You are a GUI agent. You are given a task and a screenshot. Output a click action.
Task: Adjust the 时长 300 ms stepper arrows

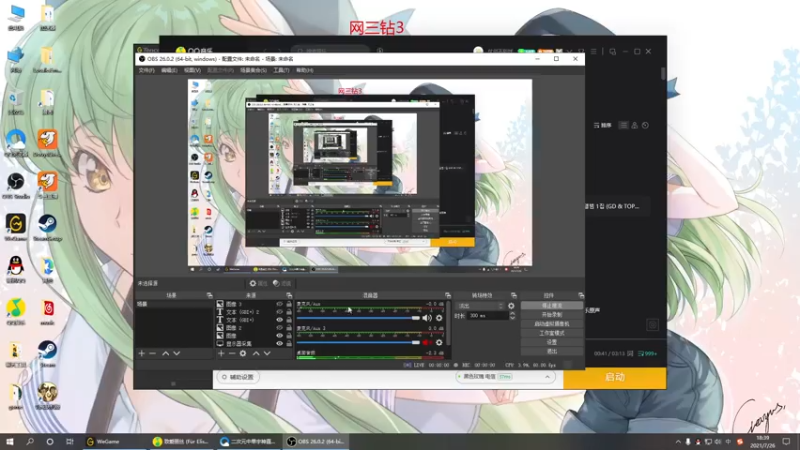pyautogui.click(x=512, y=316)
